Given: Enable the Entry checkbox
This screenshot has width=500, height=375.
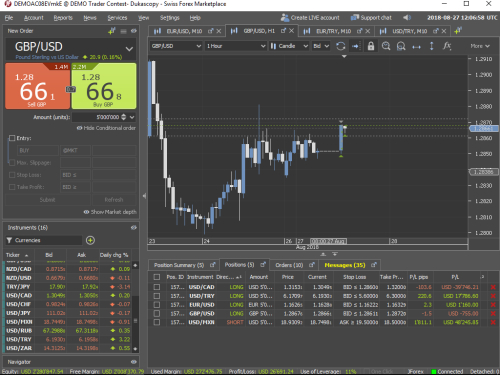Looking at the screenshot, I should [12, 138].
